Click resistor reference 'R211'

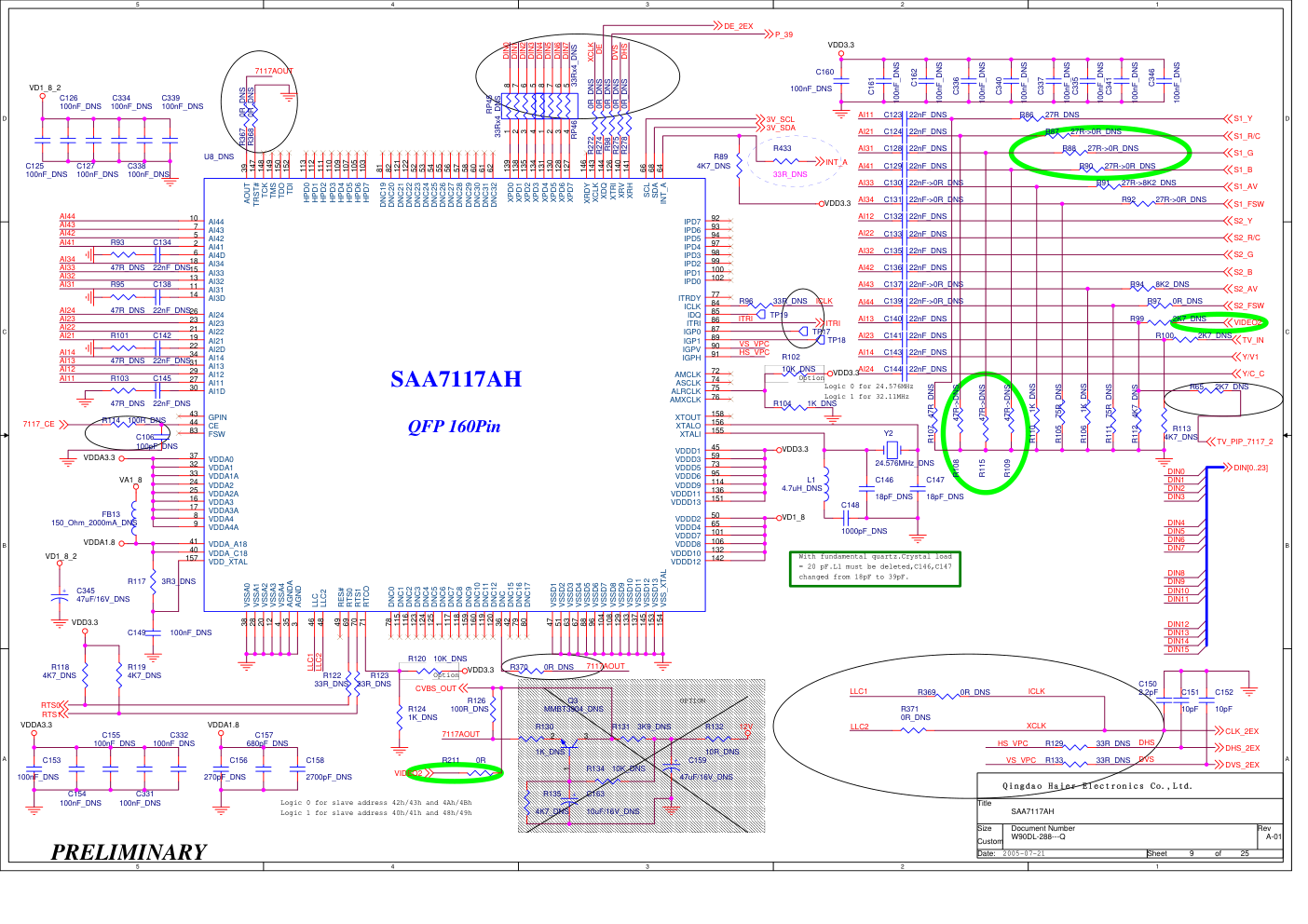tap(451, 760)
